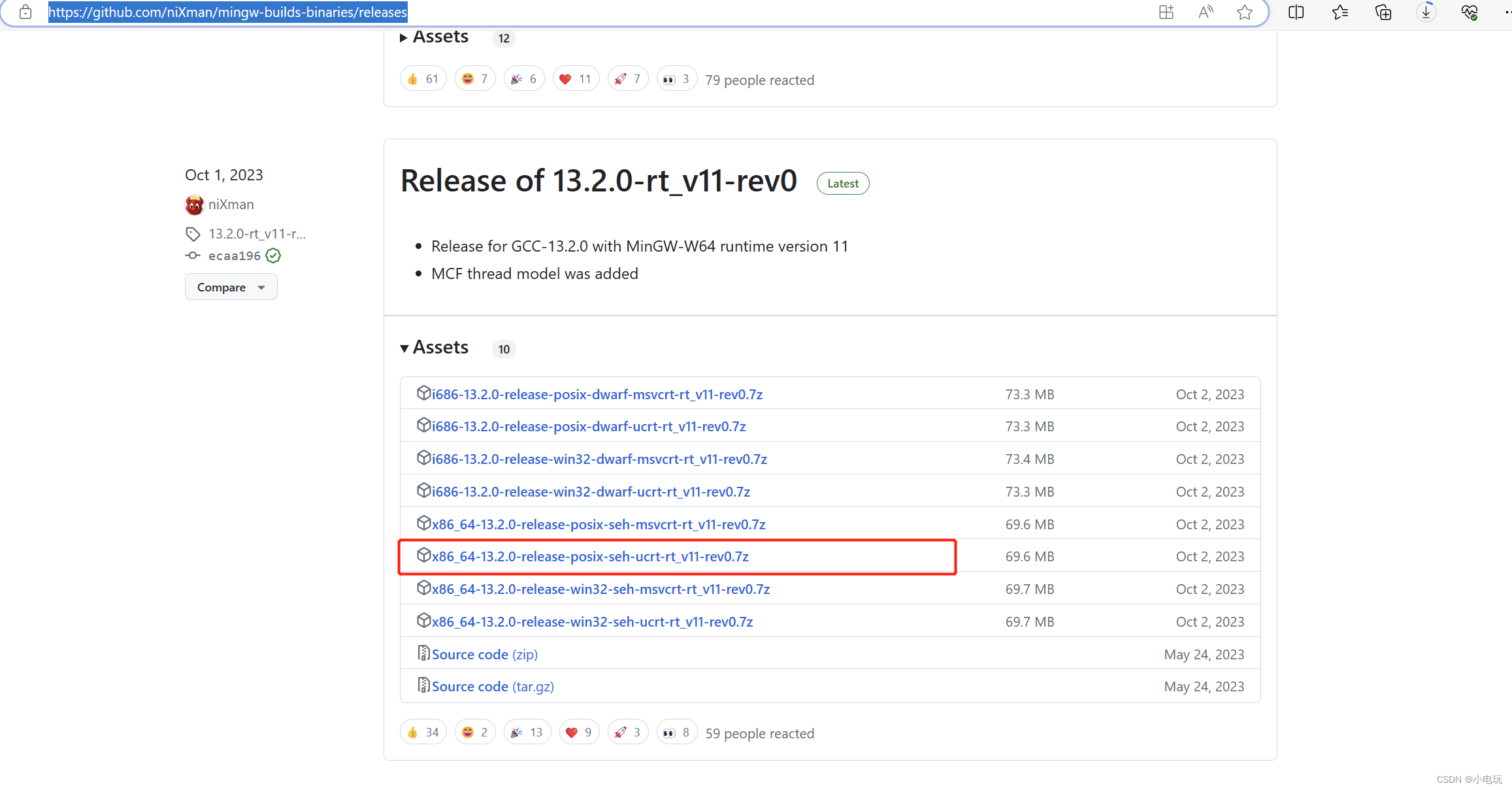1512x790 pixels.
Task: Toggle thumbs up reaction with 34
Action: [x=423, y=732]
